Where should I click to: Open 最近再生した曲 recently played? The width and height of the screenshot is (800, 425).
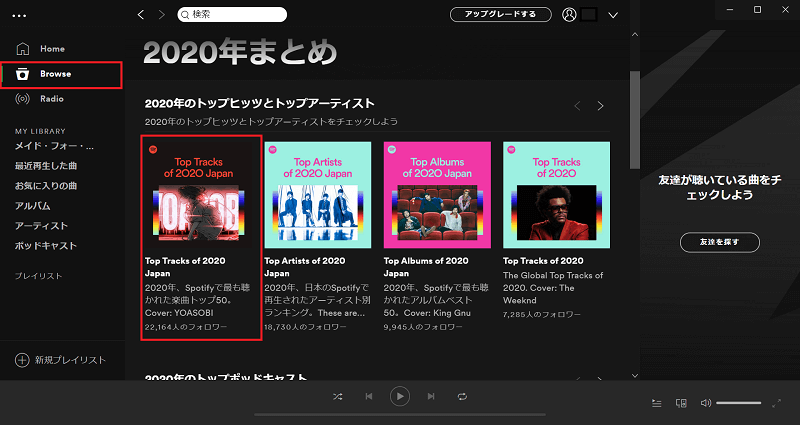point(46,166)
